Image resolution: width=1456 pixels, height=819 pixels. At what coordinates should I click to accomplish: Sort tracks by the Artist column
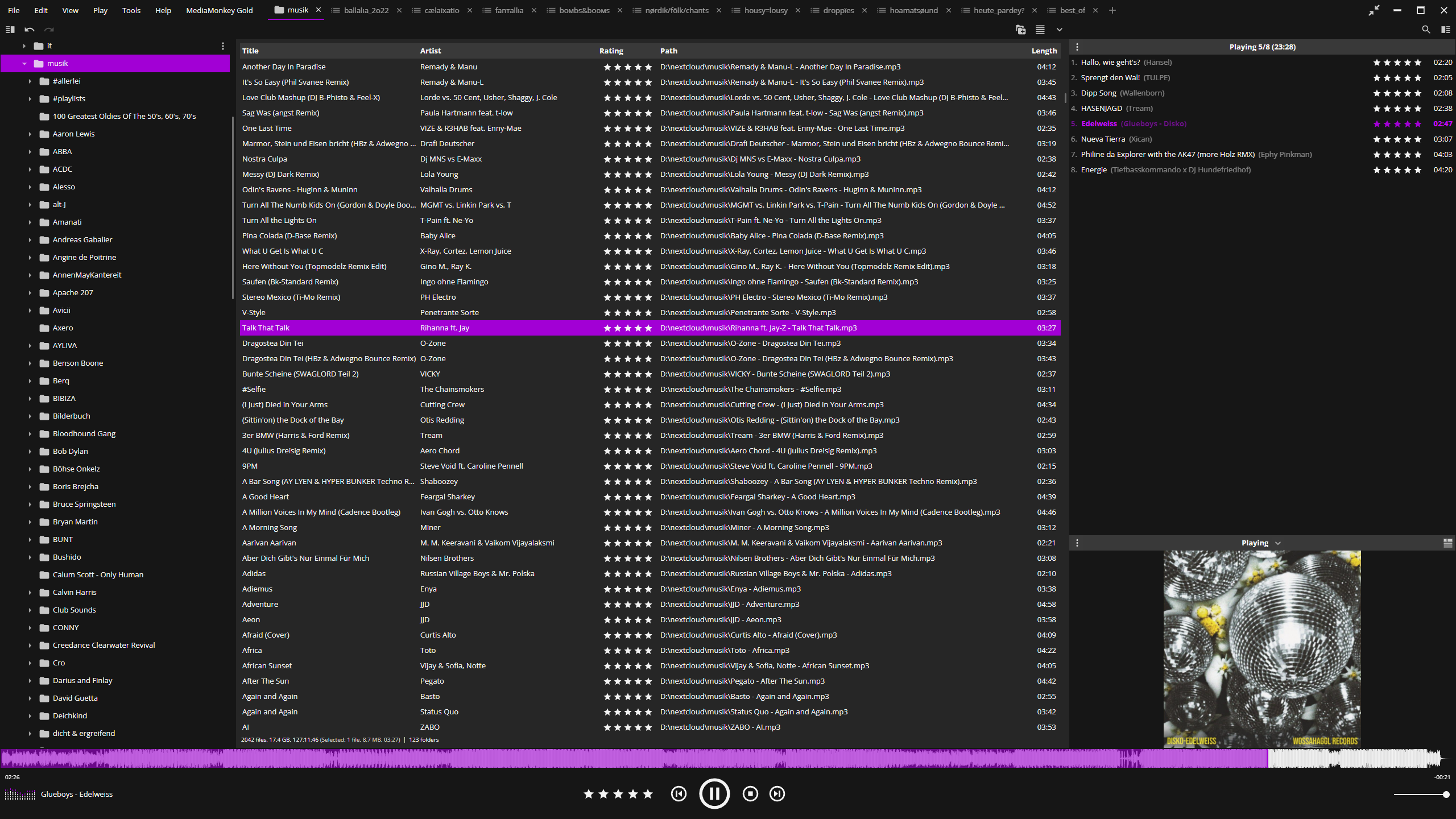[x=431, y=51]
